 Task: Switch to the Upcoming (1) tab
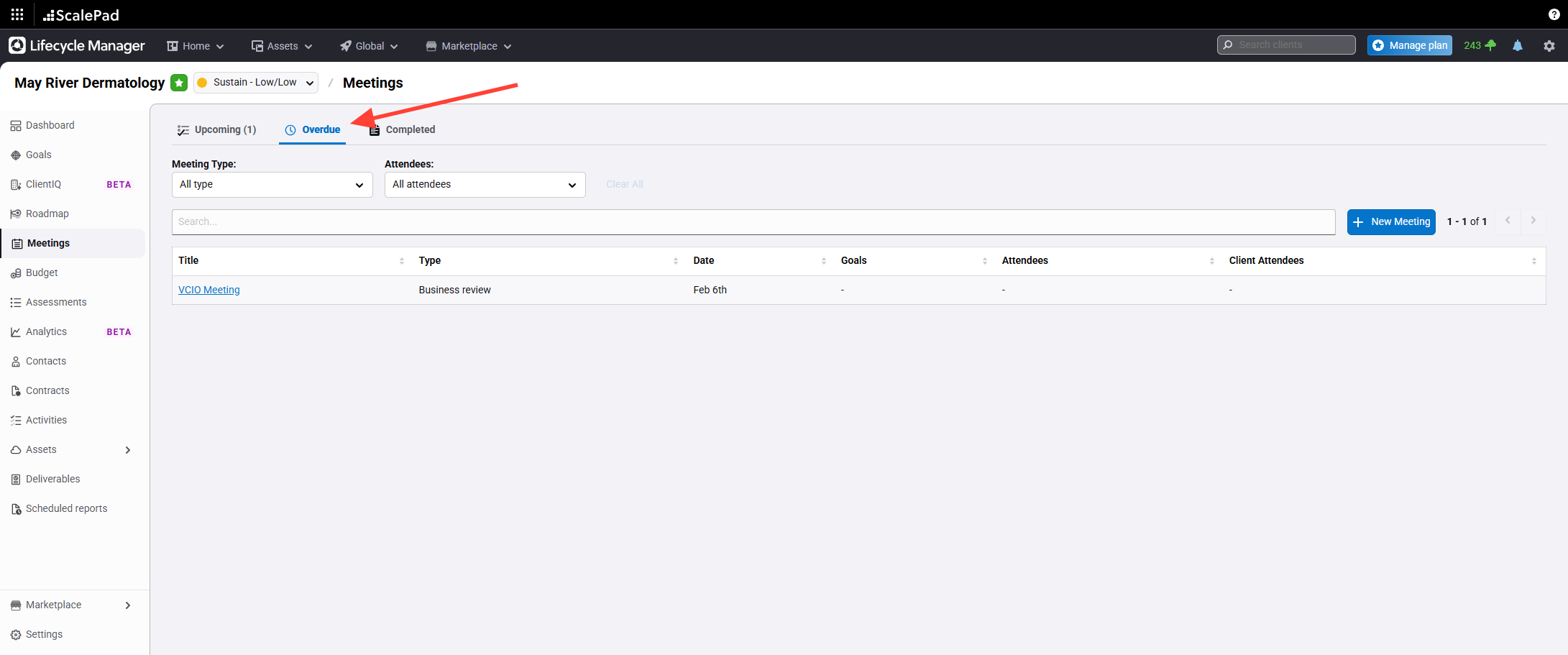217,129
